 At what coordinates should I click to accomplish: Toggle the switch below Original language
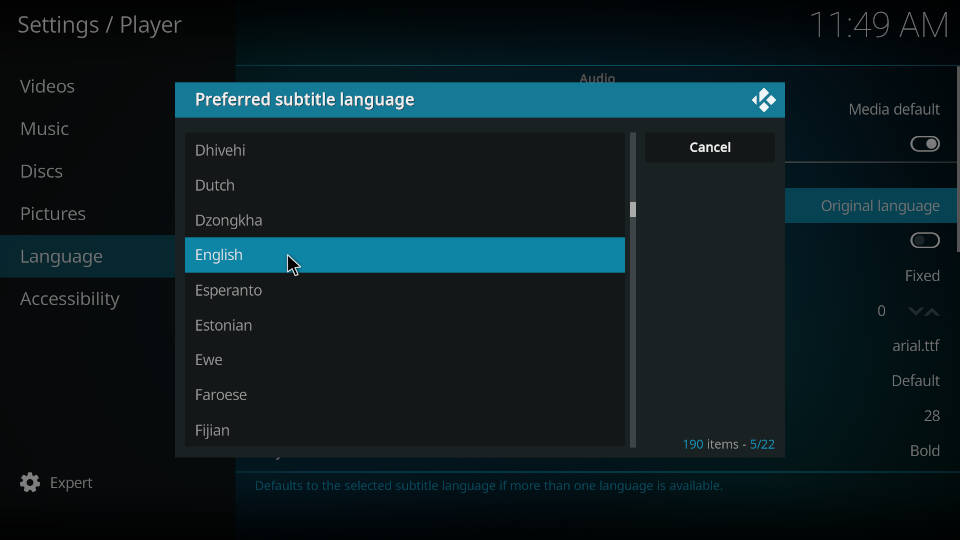coord(924,240)
